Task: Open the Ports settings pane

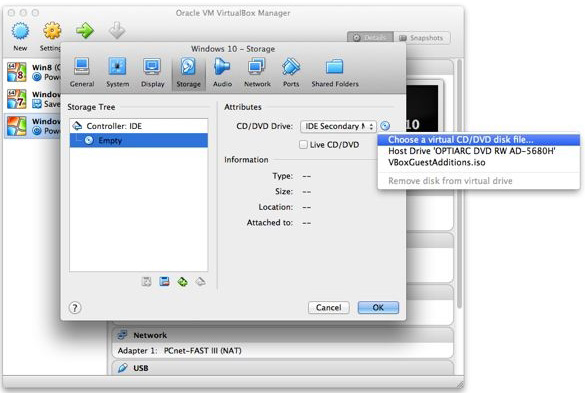Action: coord(291,73)
